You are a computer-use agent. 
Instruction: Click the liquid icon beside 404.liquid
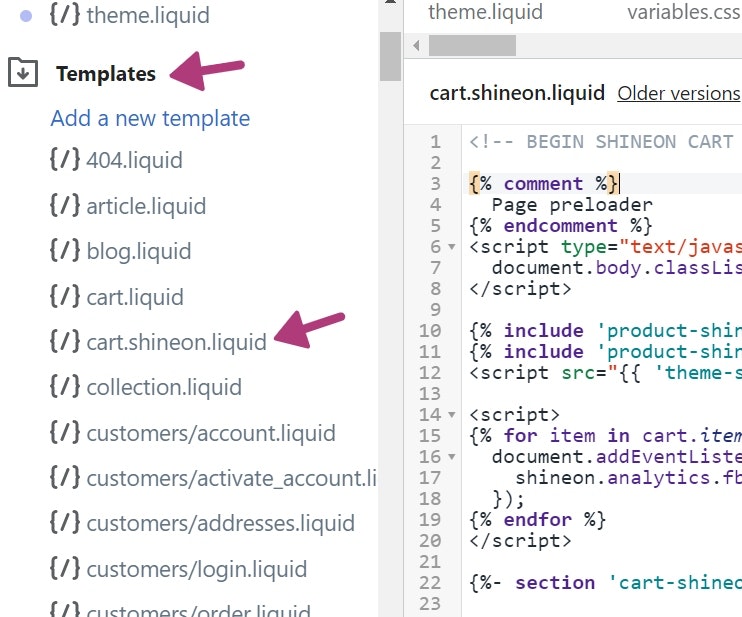pos(64,159)
